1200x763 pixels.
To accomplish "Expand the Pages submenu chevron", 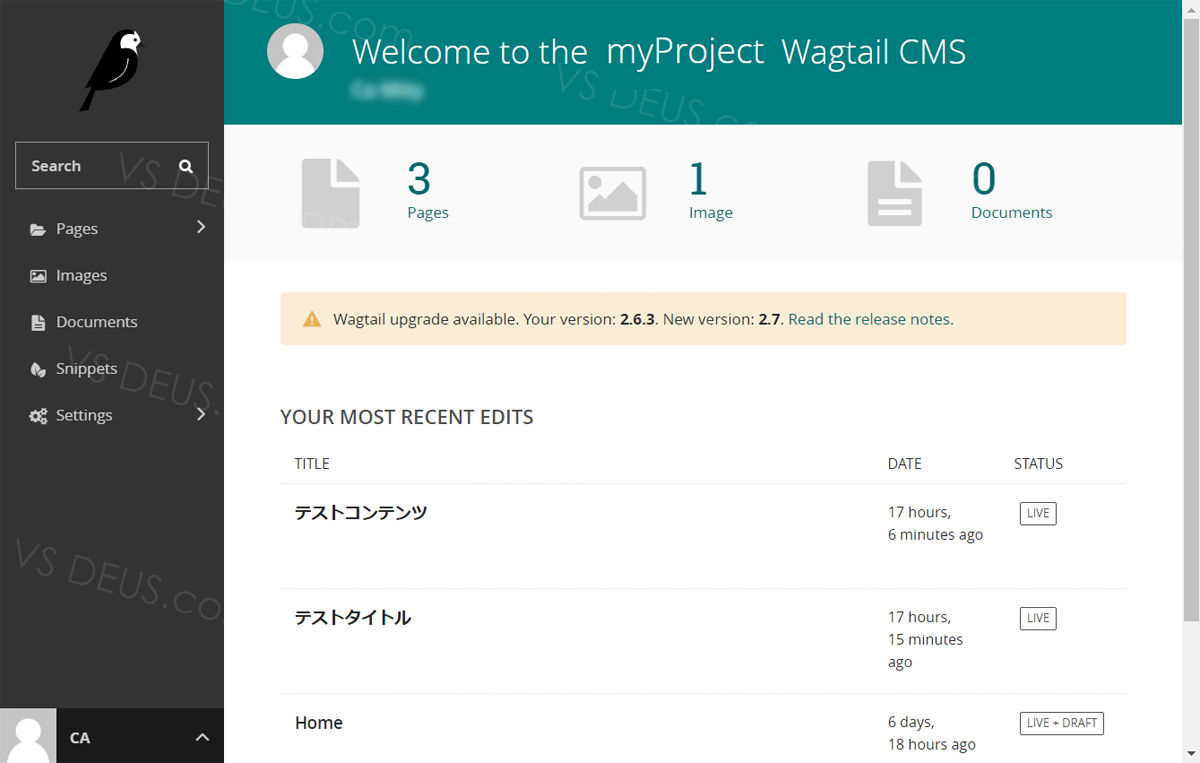I will 201,227.
